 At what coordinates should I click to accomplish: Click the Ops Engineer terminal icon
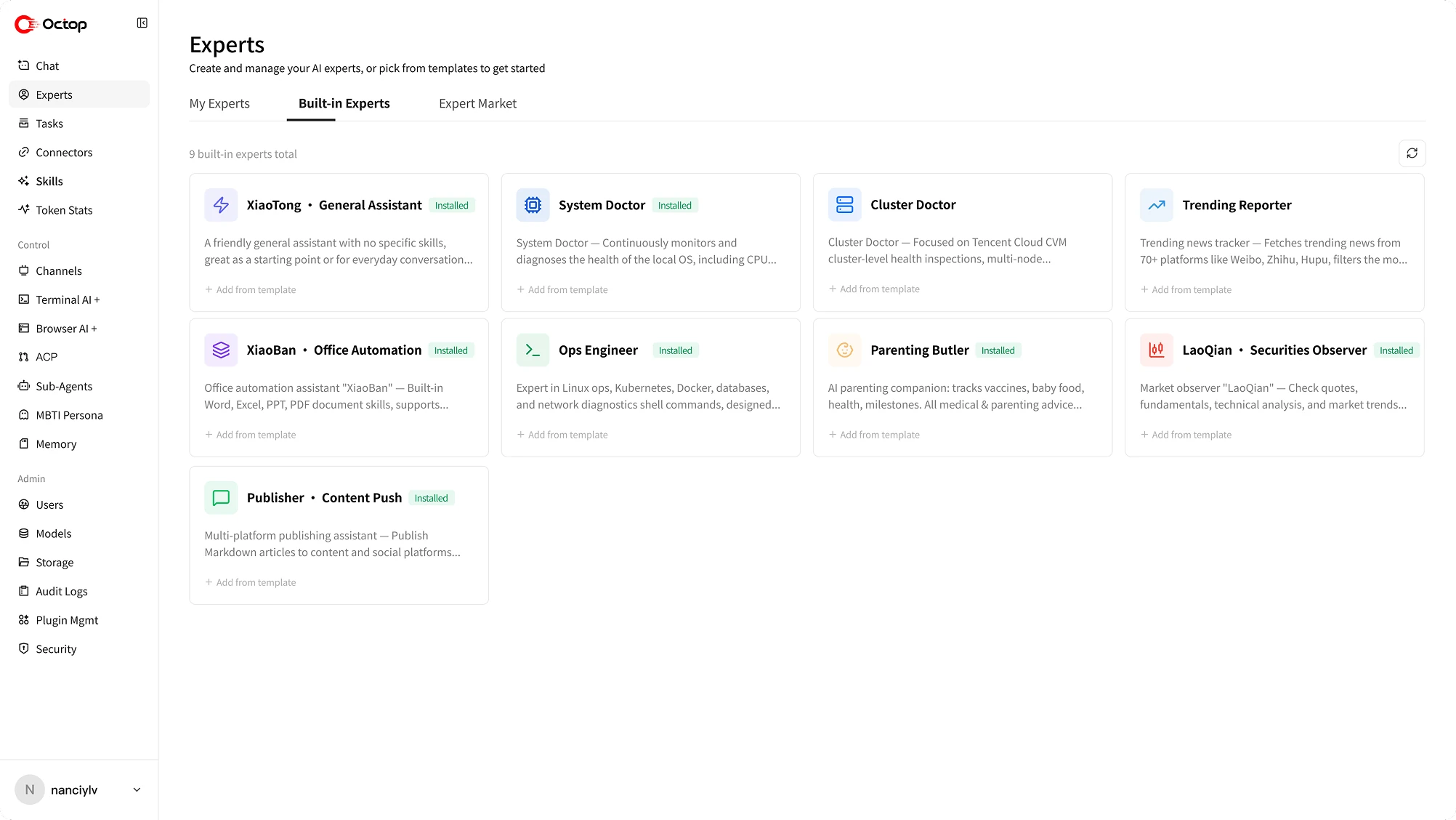(533, 350)
